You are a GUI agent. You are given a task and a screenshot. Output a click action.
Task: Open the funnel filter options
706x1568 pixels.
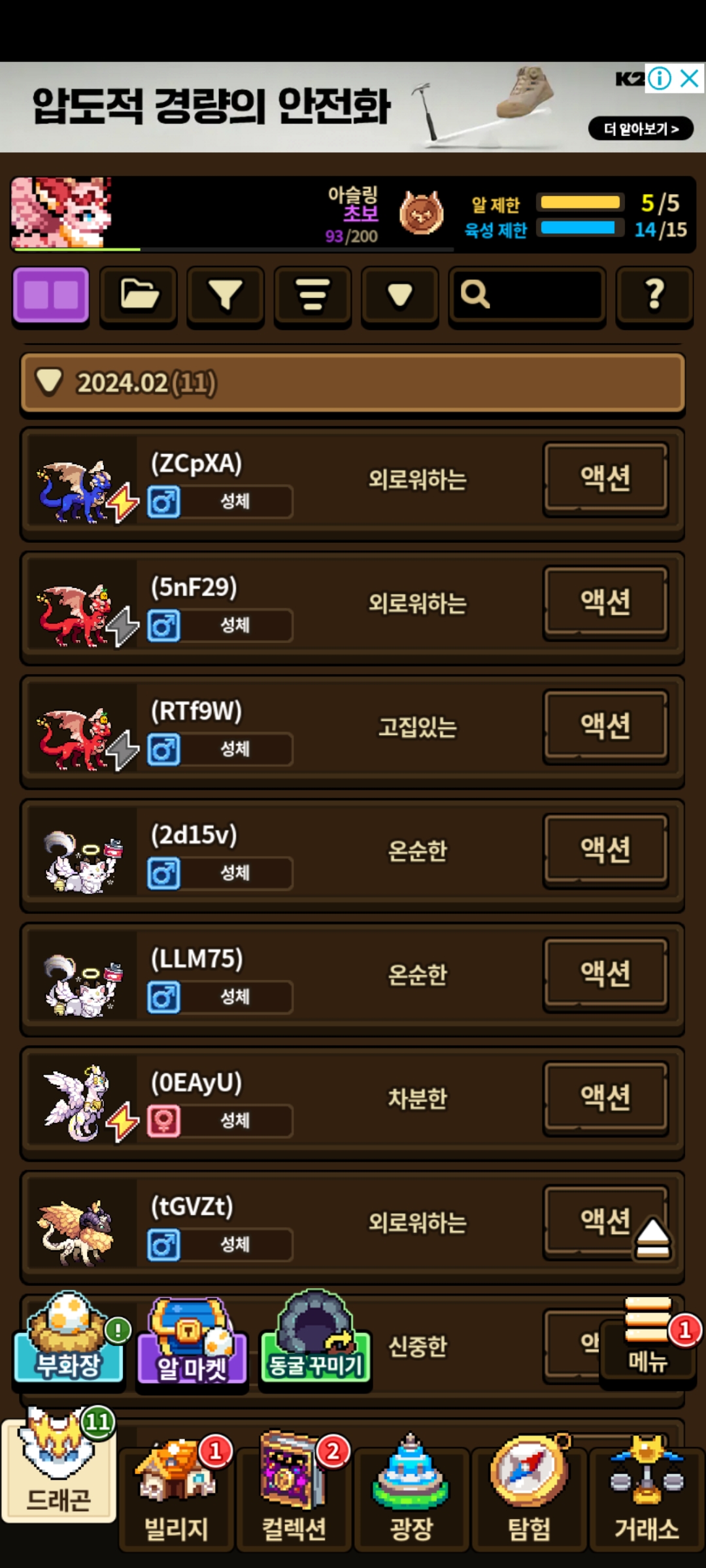(x=226, y=295)
